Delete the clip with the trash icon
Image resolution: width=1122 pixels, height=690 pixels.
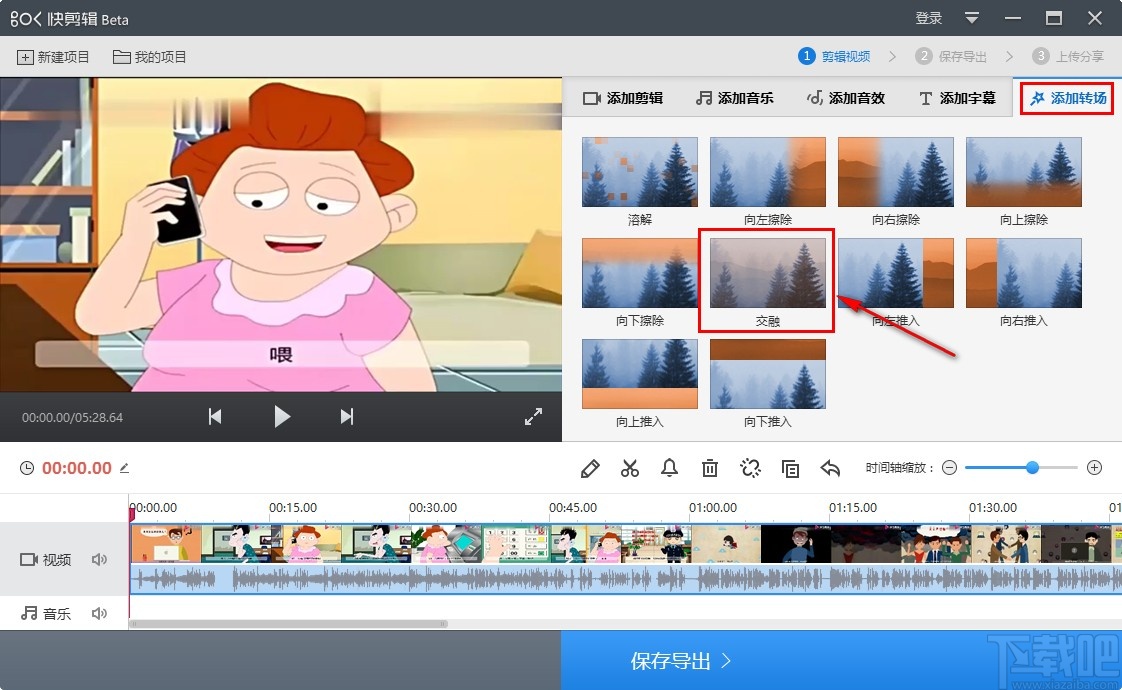coord(710,469)
